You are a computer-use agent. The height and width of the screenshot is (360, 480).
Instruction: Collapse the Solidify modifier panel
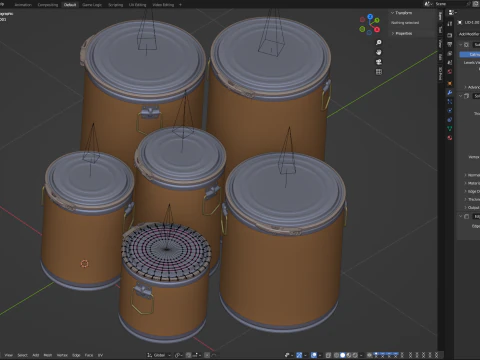coord(461,96)
